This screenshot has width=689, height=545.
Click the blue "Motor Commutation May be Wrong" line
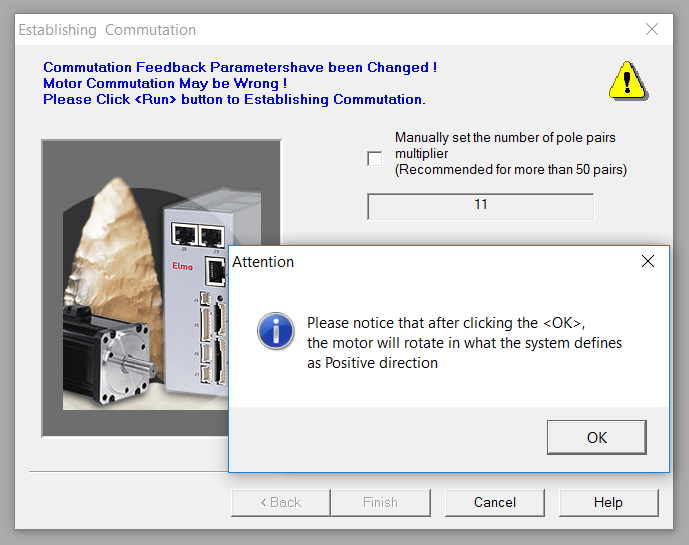165,83
